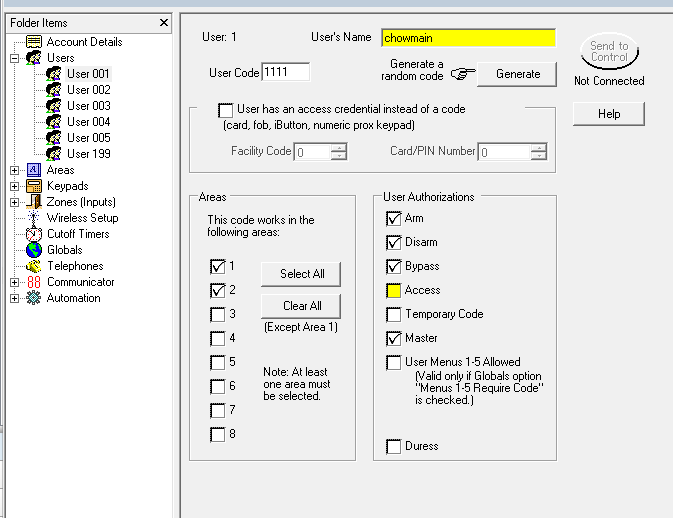Open Telephones phone icon

34,266
